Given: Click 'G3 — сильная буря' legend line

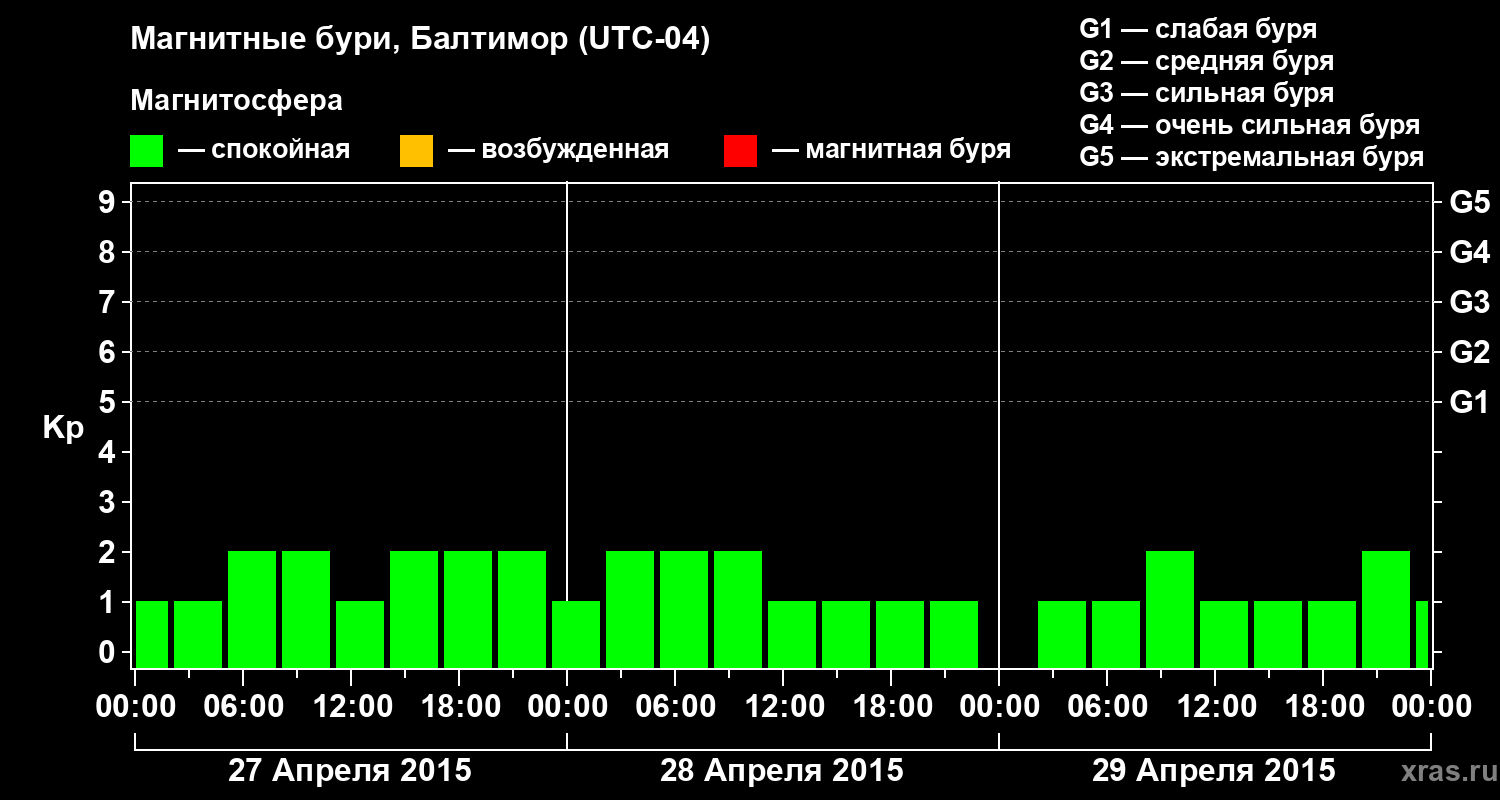Looking at the screenshot, I should pyautogui.click(x=1207, y=93).
